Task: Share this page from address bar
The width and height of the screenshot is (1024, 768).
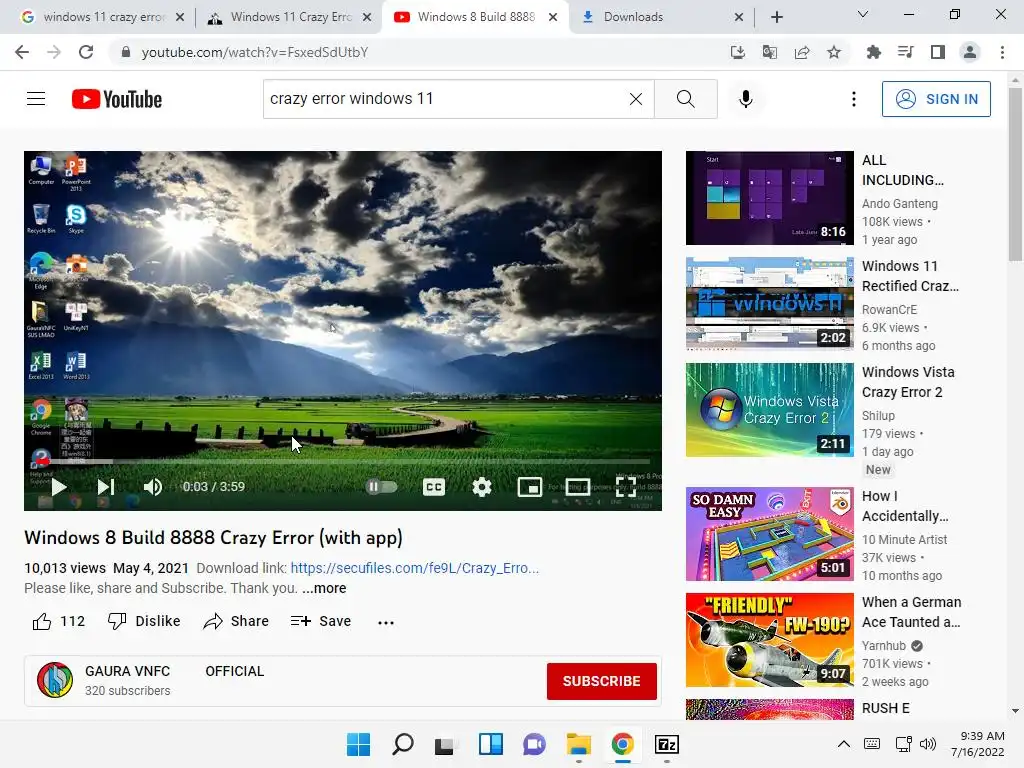Action: (x=802, y=52)
